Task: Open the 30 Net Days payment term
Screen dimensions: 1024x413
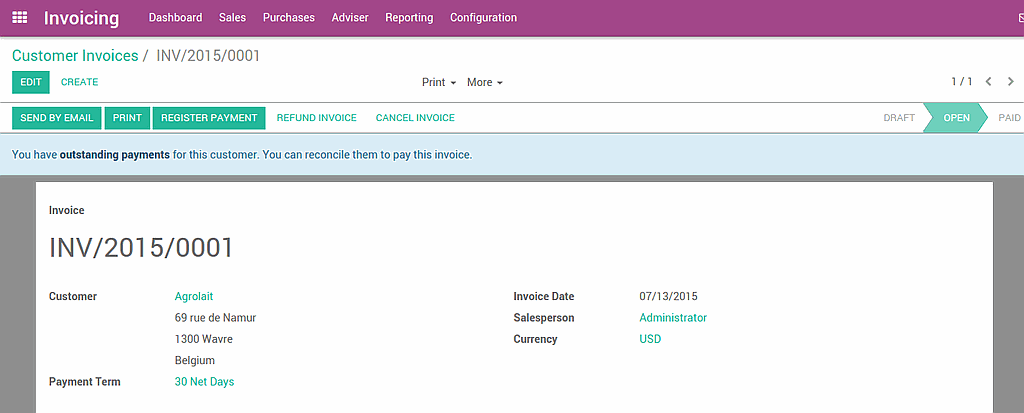Action: [x=204, y=382]
